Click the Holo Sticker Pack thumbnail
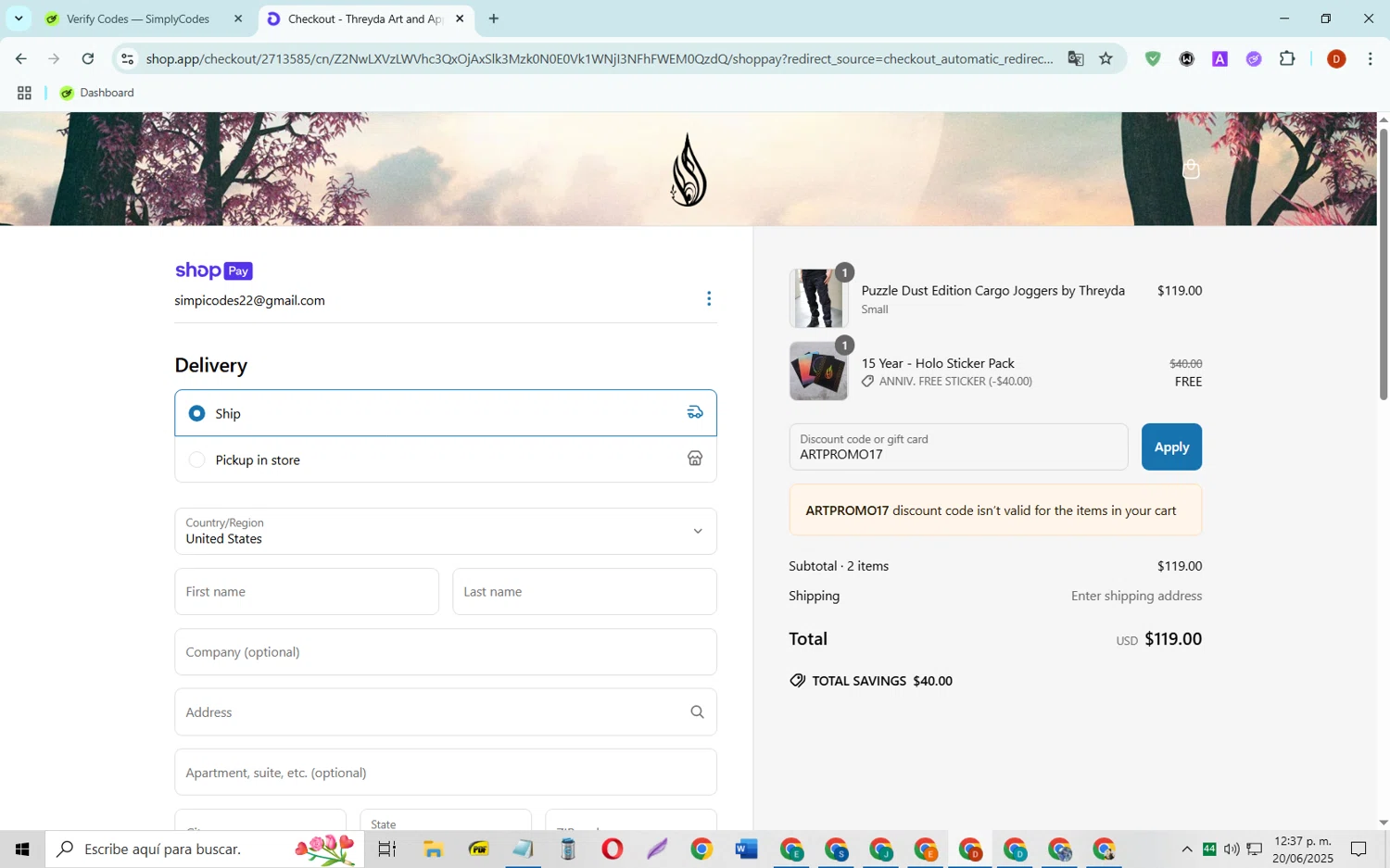 [x=818, y=371]
